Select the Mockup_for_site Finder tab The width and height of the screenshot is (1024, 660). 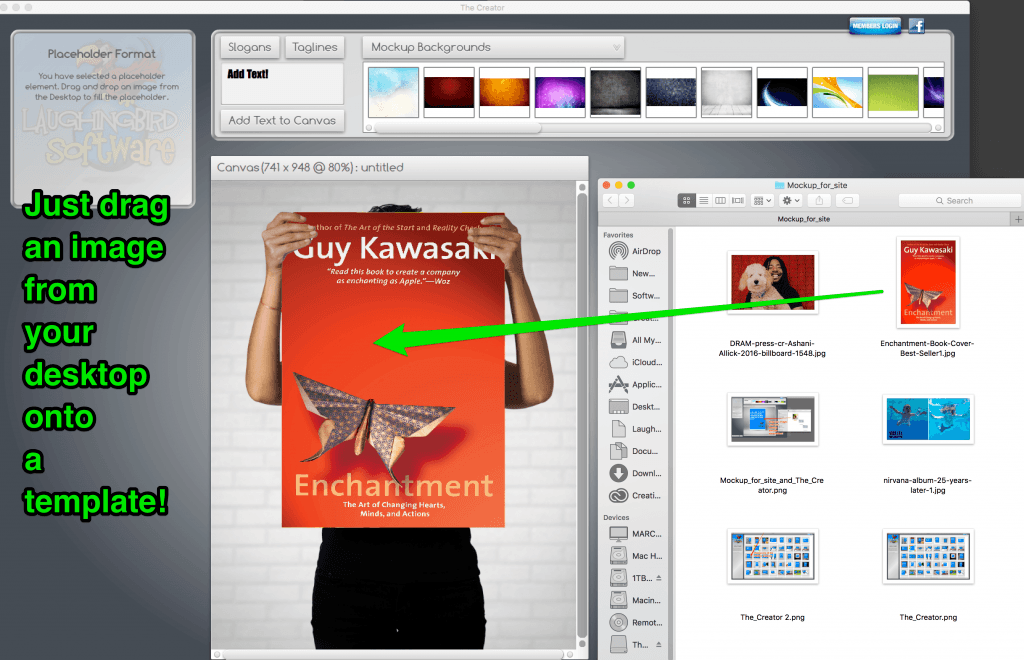click(x=804, y=219)
